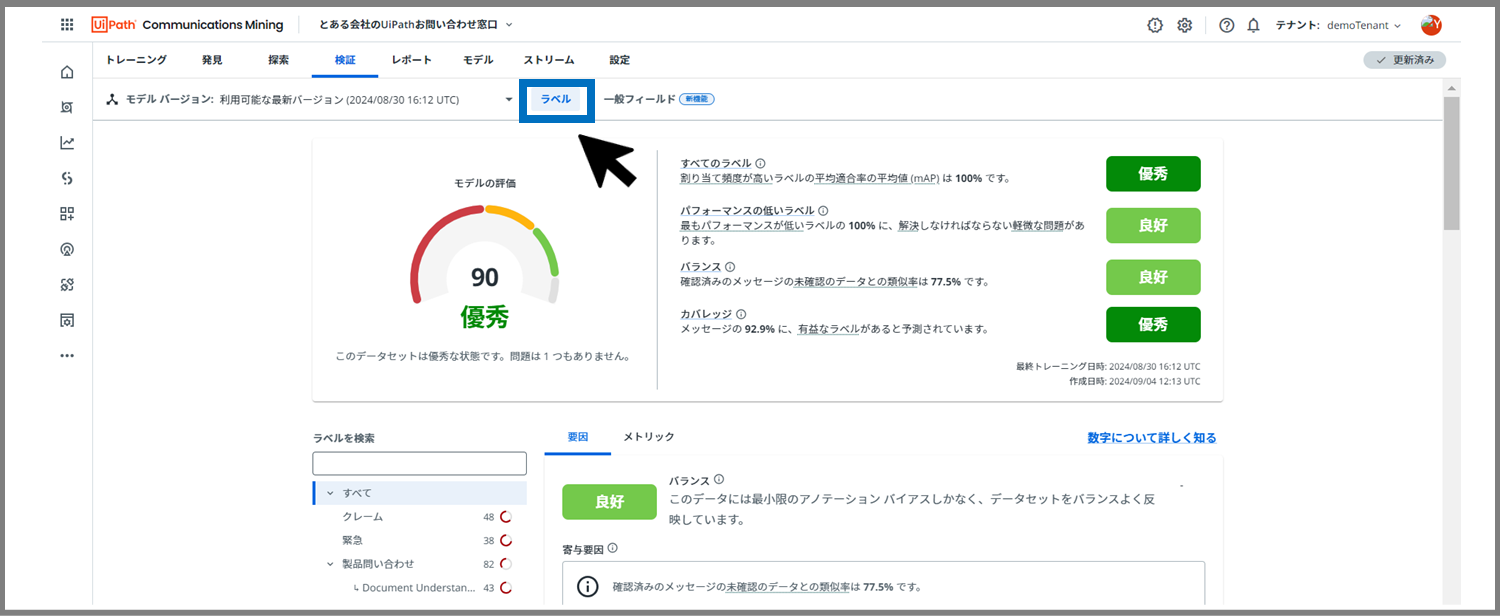Click the page vertical scrollbar
Viewport: 1500px width, 616px height.
(x=1452, y=165)
